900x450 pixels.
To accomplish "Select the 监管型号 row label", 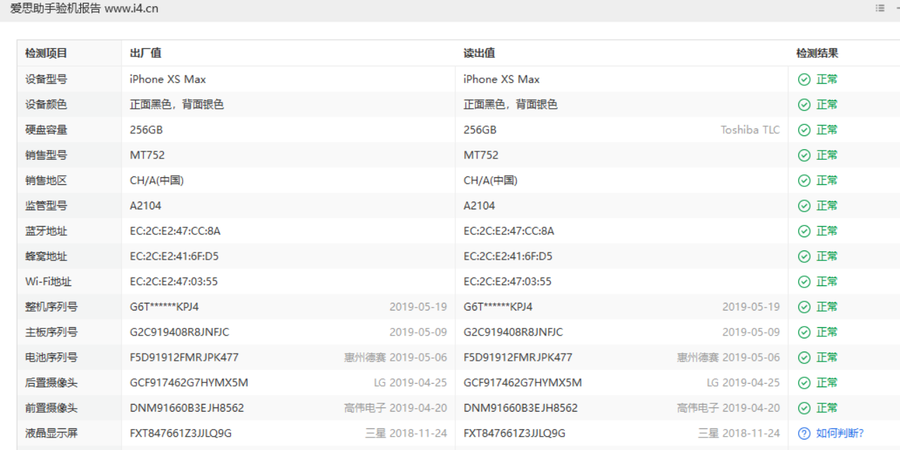I will click(46, 205).
